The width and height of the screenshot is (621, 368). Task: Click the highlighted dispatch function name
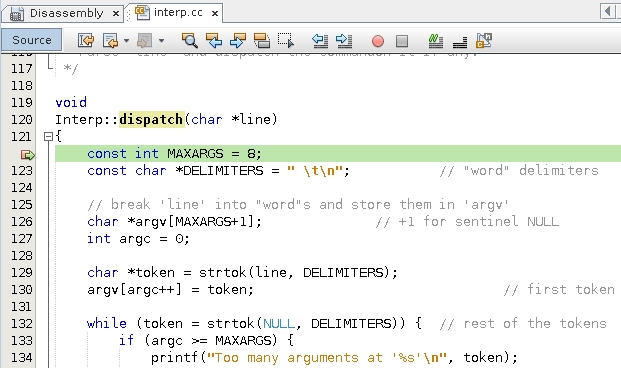[151, 119]
